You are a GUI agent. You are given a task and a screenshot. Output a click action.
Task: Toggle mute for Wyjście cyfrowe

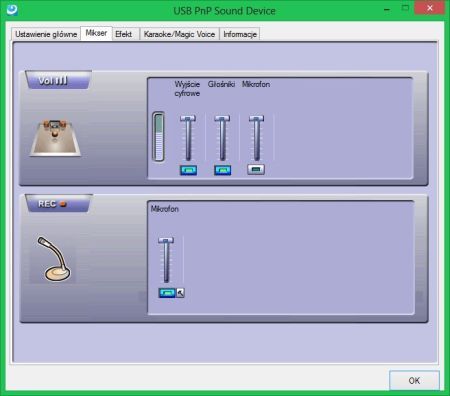coord(188,170)
